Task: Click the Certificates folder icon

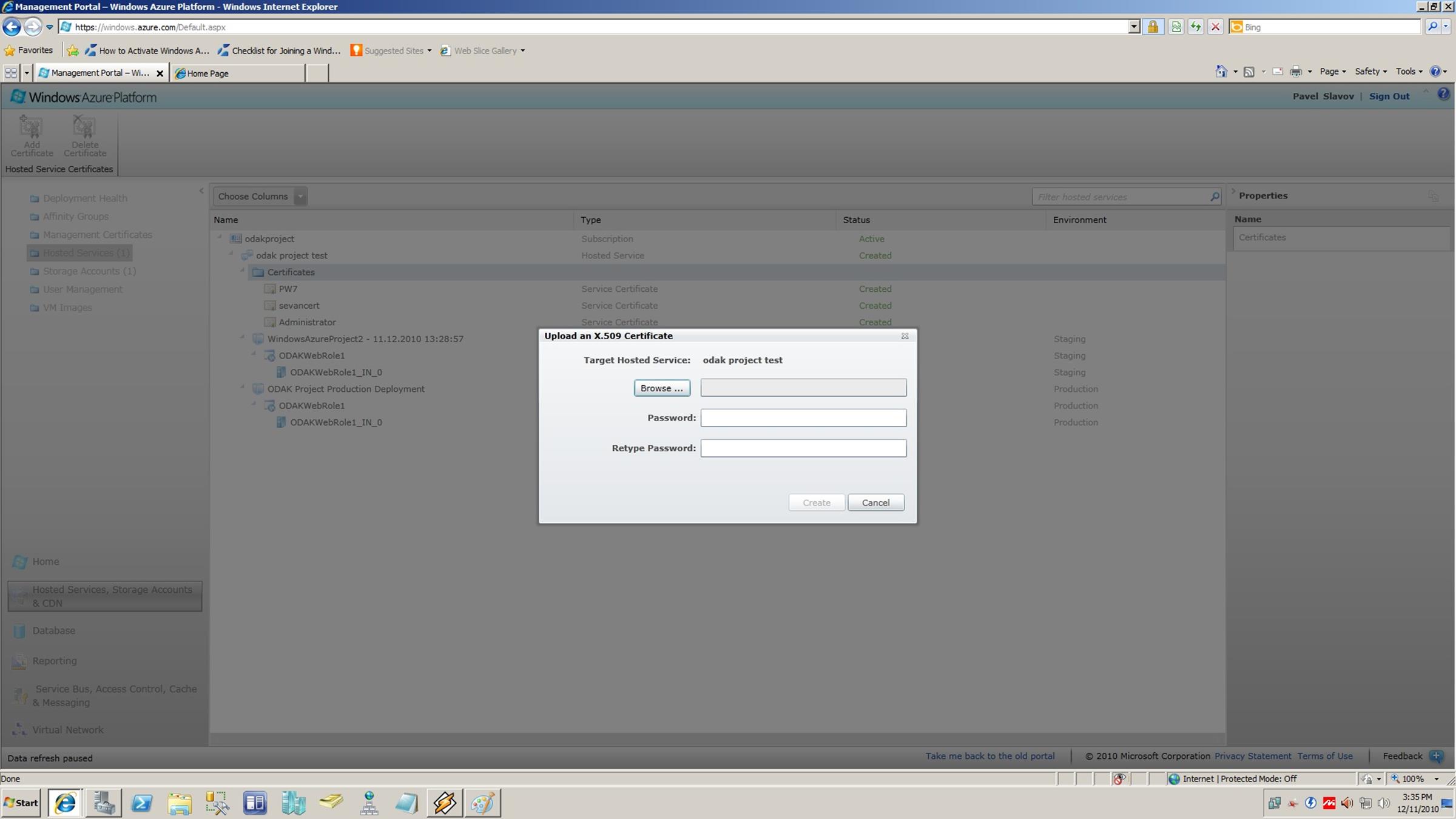Action: [x=258, y=272]
